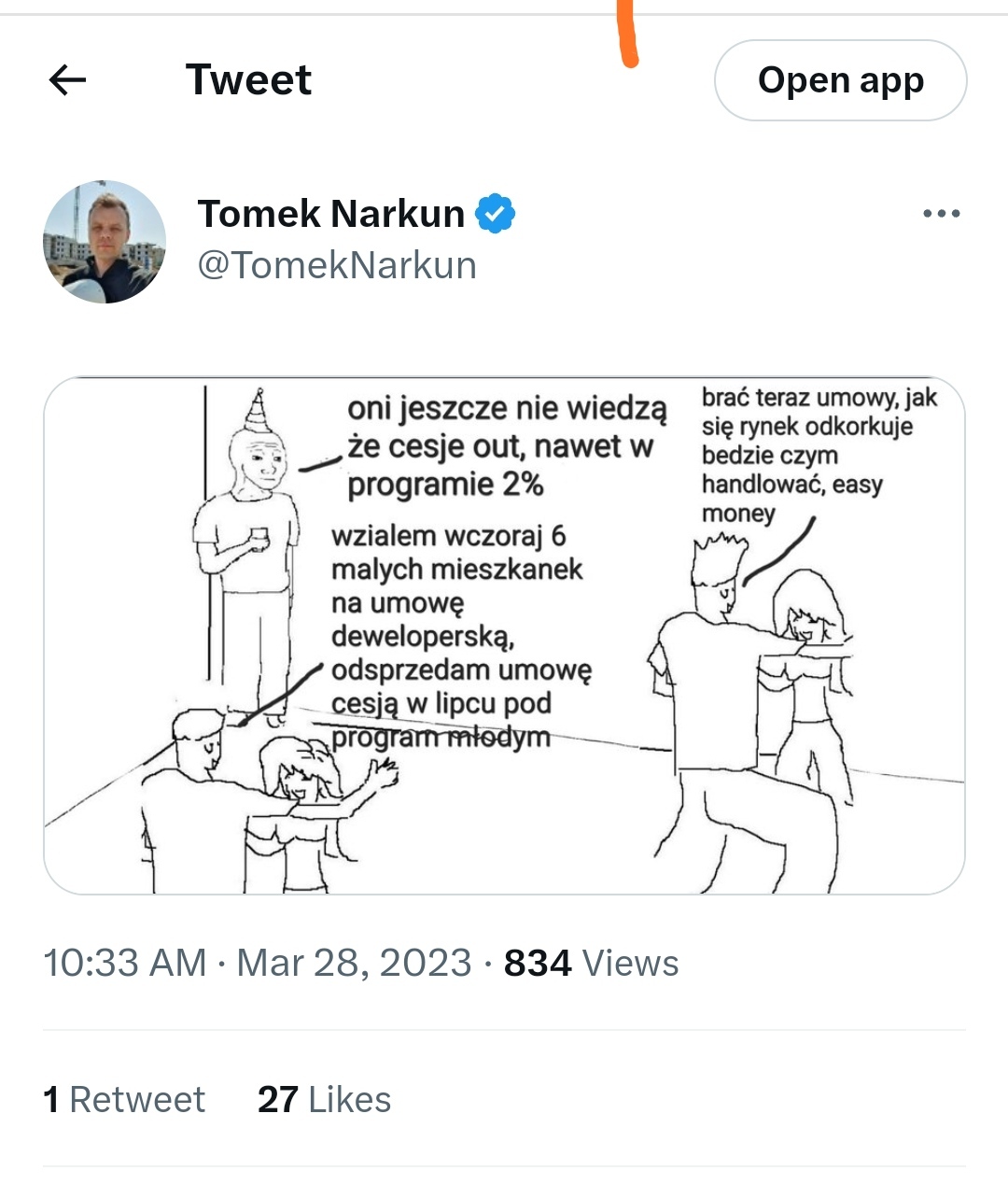1008x1184 pixels.
Task: Click the "wzialem wczoraj 6" meme caption
Action: point(462,637)
